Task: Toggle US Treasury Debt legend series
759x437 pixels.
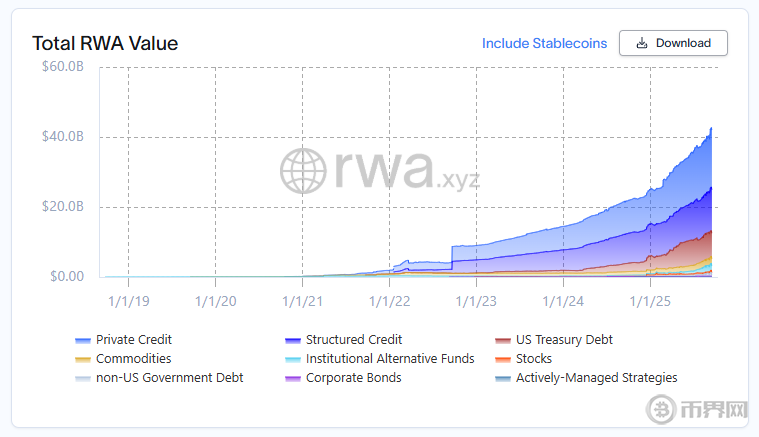Action: point(563,340)
